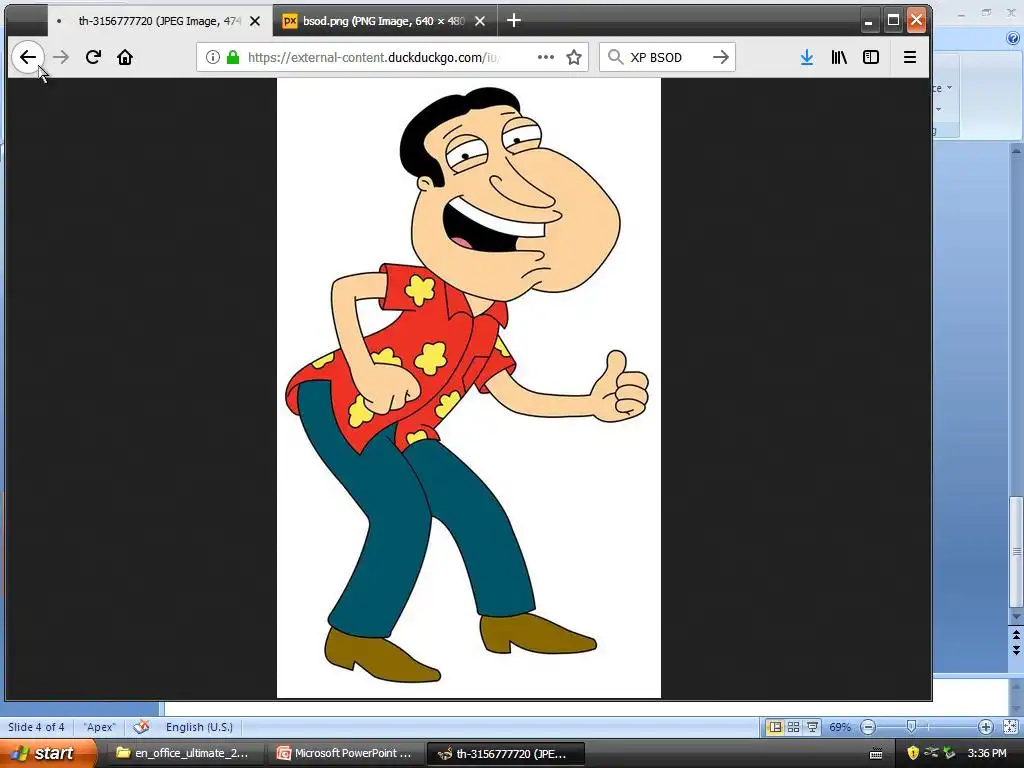Select the th-3156777720 JPEG Image tab
Viewport: 1024px width, 768px height.
point(159,22)
